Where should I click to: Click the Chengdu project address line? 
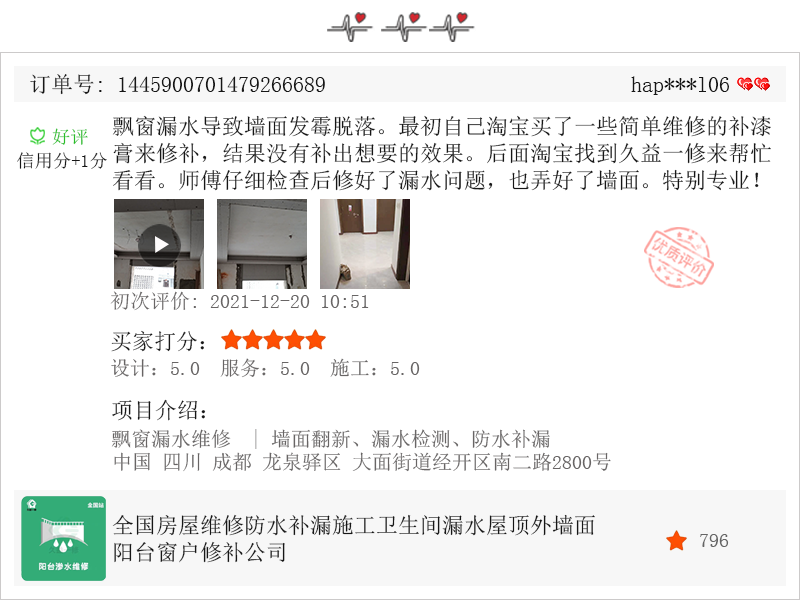(362, 462)
